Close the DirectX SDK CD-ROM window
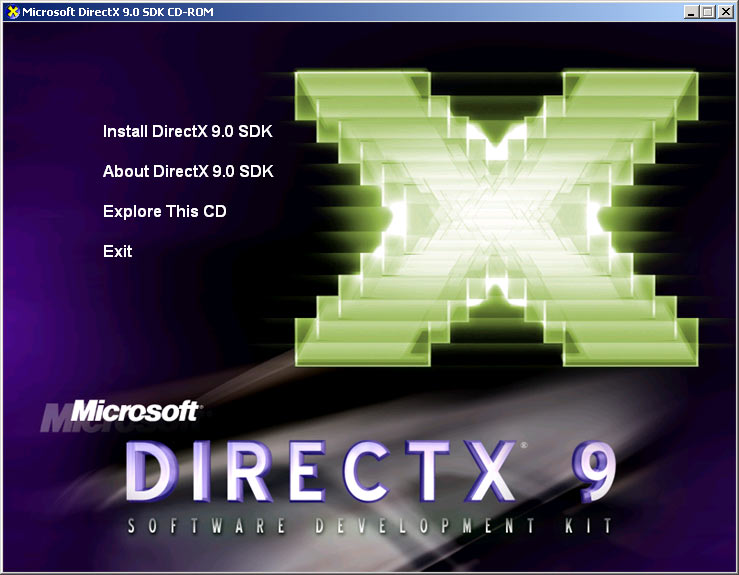Screen dimensions: 739x575 pos(726,12)
